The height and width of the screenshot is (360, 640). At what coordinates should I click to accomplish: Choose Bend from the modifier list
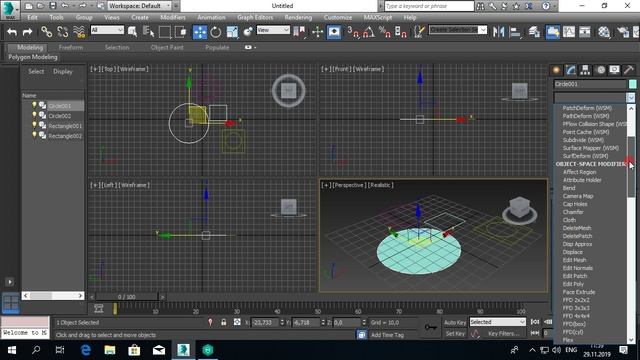tap(569, 188)
